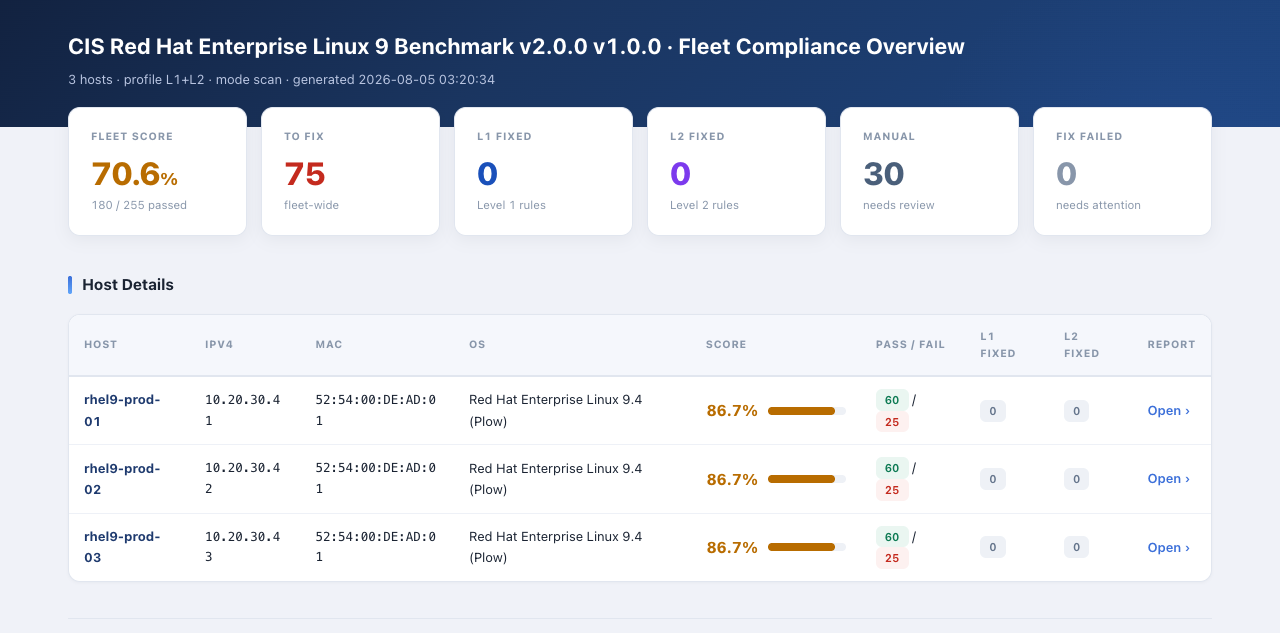Click the red 25 fail badge for rhel9-prod-03
Screen dimensions: 1280x633
tap(892, 558)
